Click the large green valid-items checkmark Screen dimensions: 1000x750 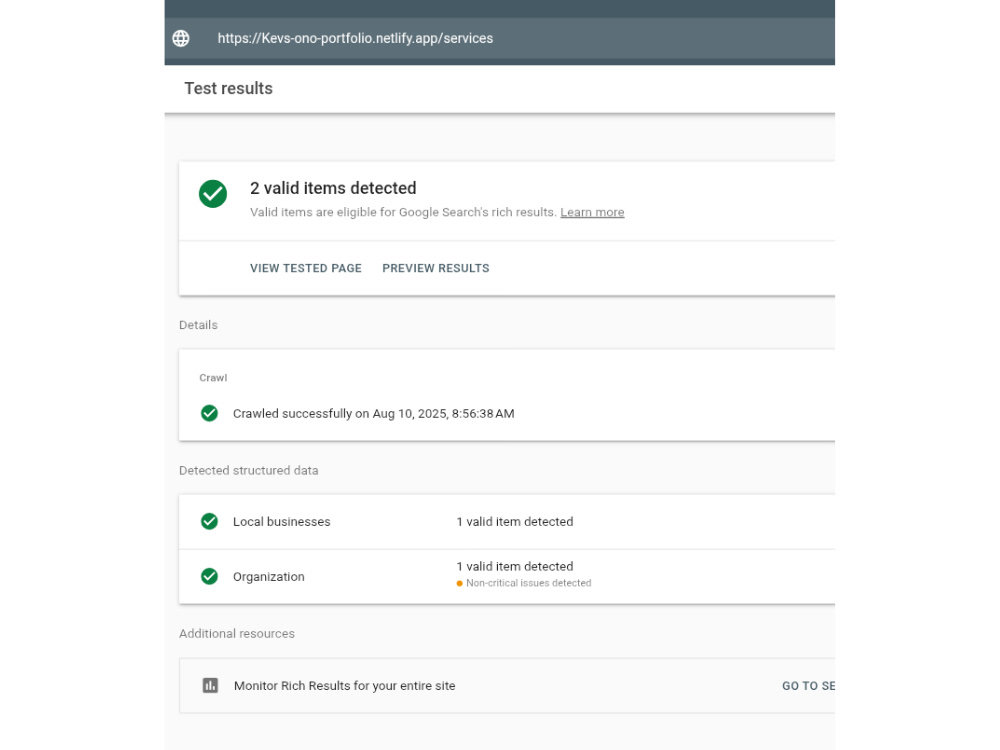(213, 194)
